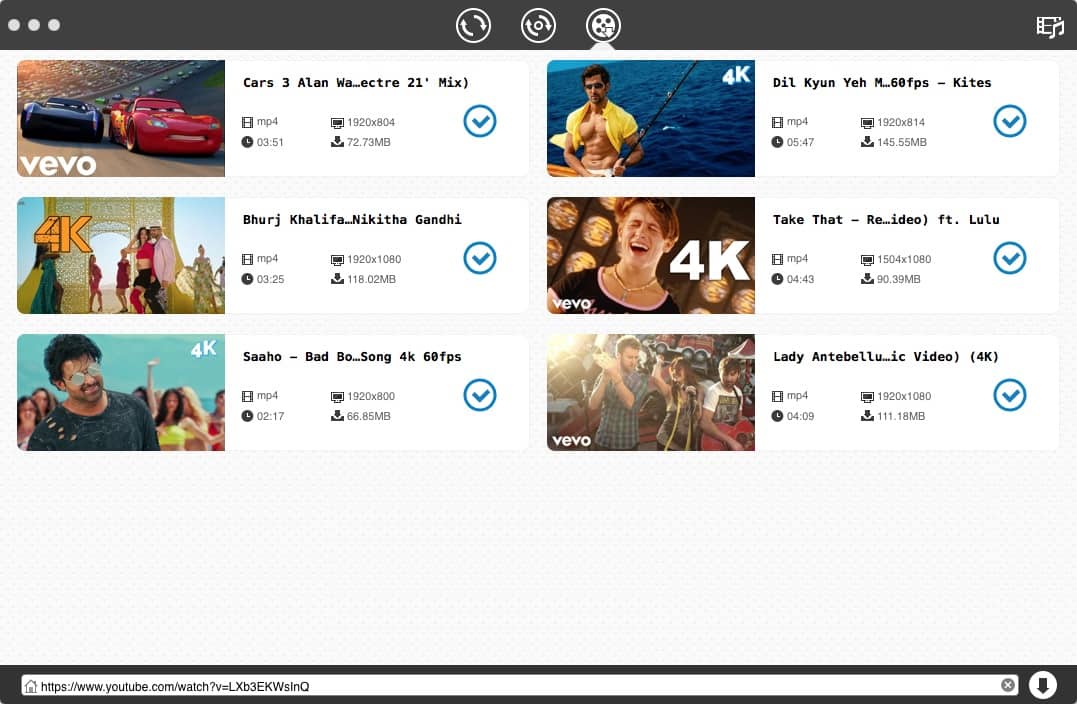Open the Saaho Bad Boy thumbnail

pyautogui.click(x=121, y=392)
